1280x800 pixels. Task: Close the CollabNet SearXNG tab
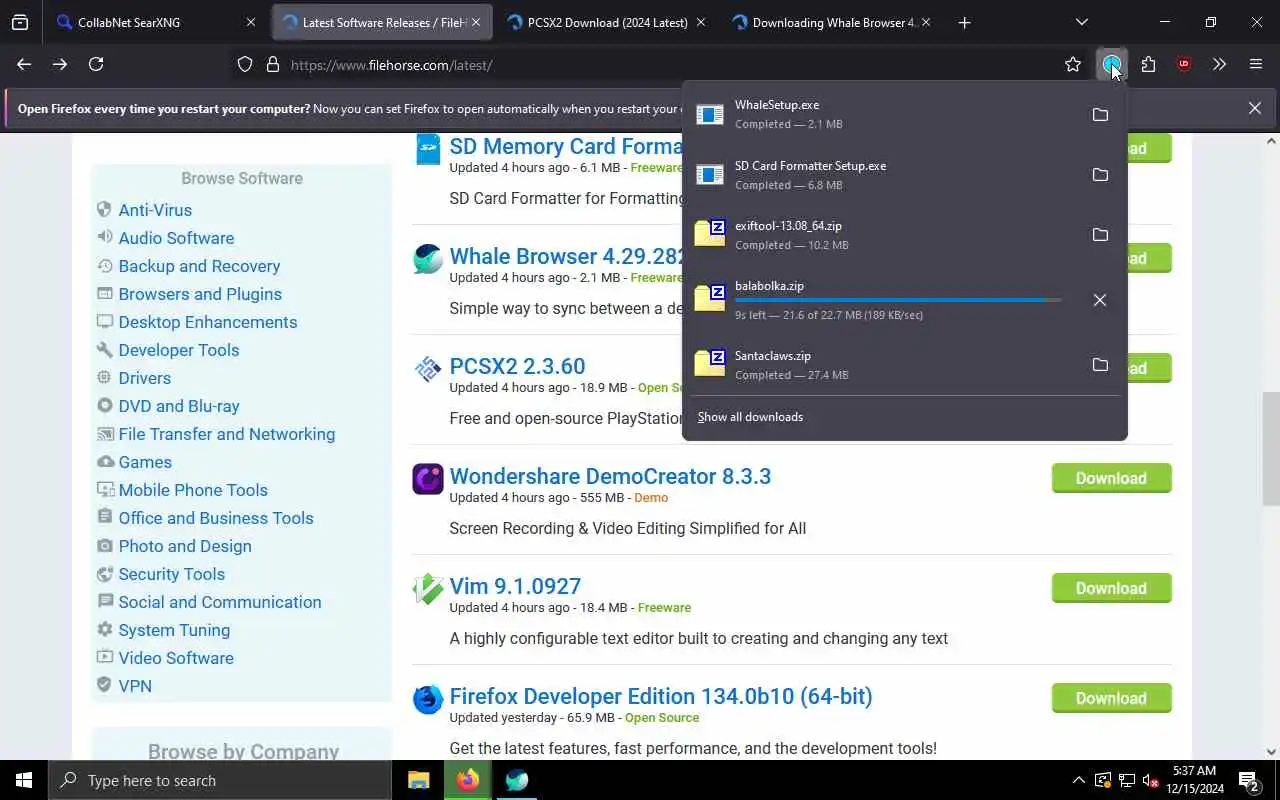250,22
